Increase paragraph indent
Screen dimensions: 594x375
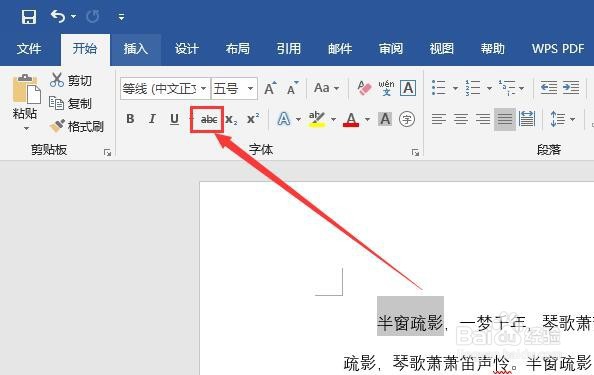point(571,88)
